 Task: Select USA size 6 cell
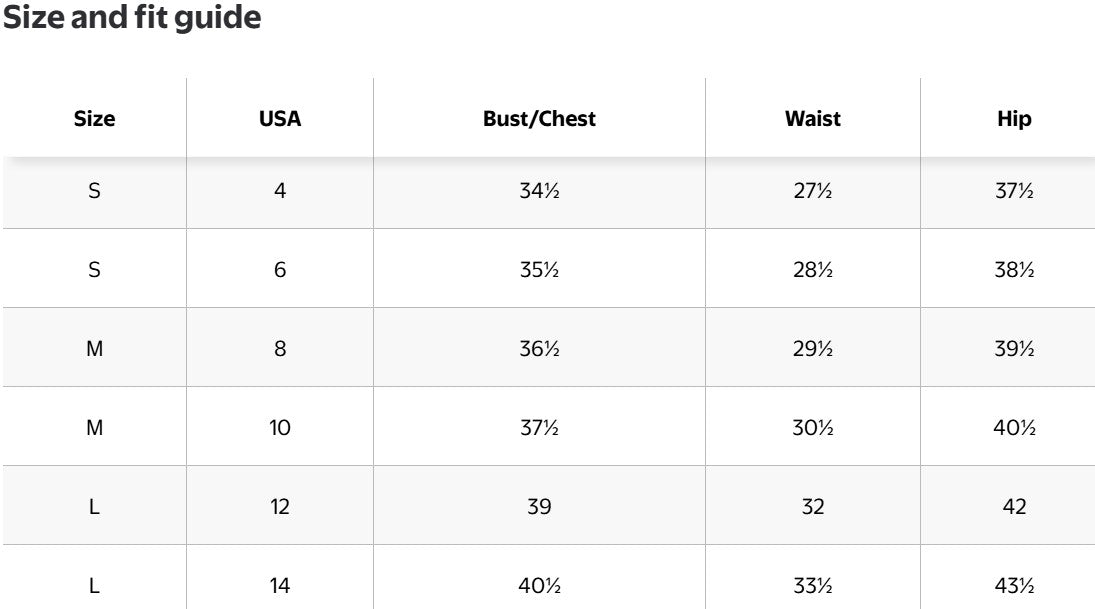click(280, 270)
